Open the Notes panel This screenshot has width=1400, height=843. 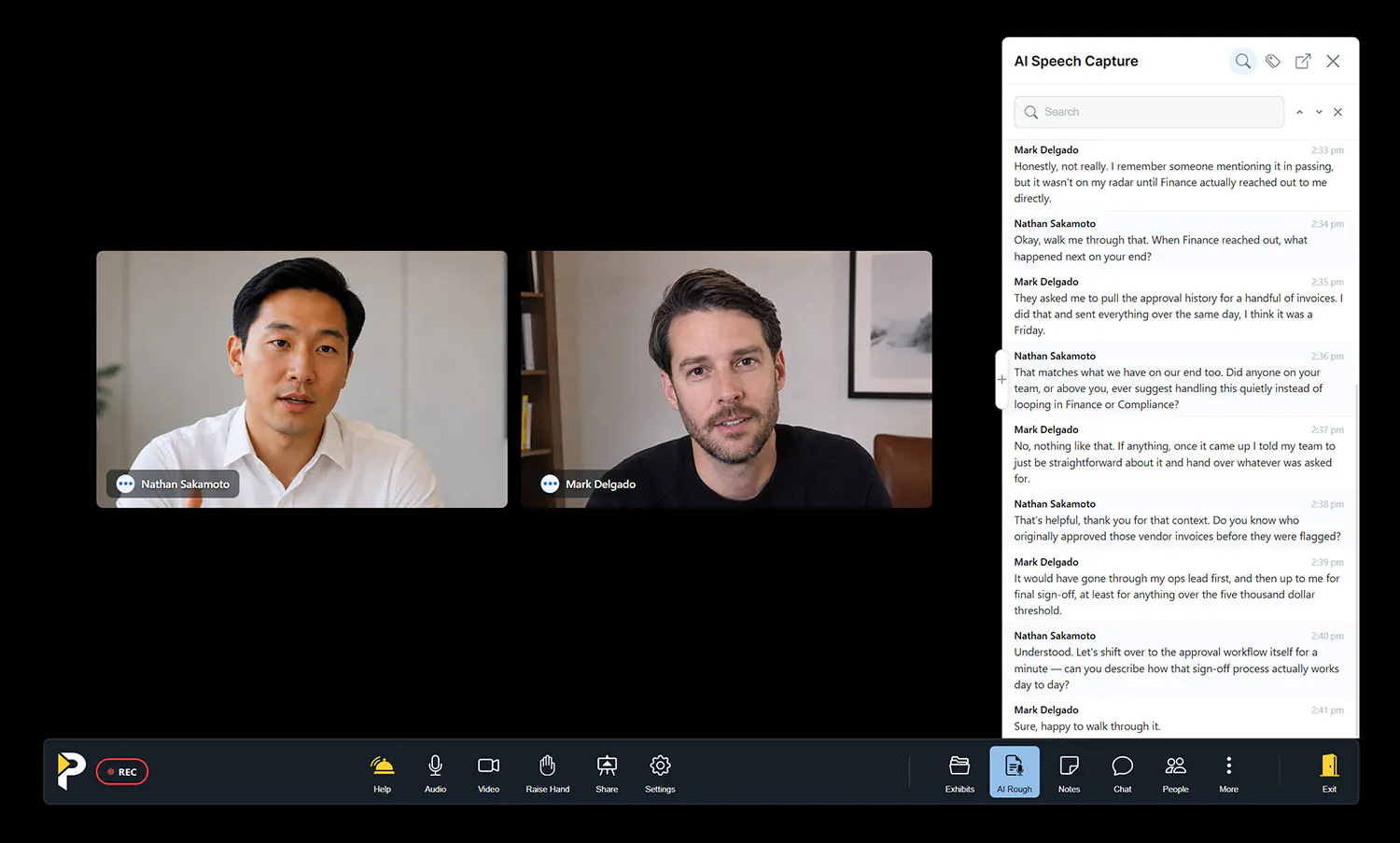pyautogui.click(x=1069, y=772)
